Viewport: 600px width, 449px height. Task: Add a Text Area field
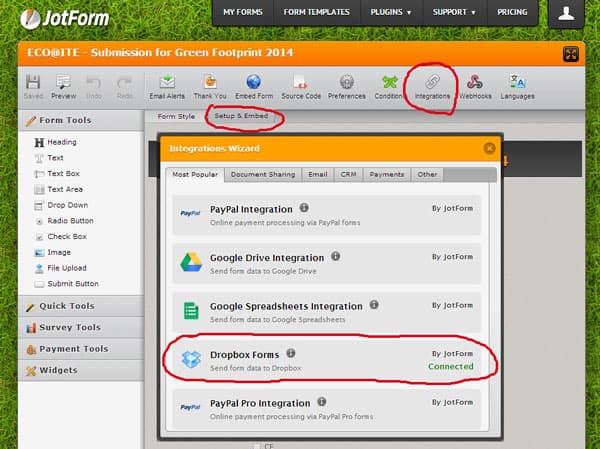coord(58,189)
